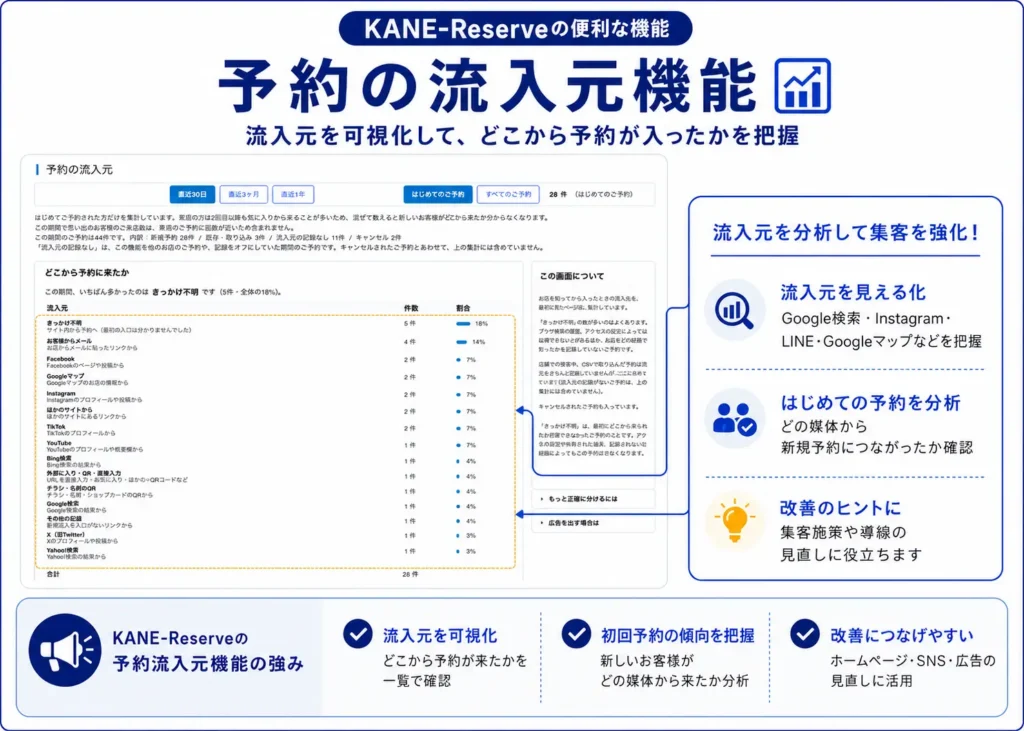Click the 件数 column header

tap(411, 308)
